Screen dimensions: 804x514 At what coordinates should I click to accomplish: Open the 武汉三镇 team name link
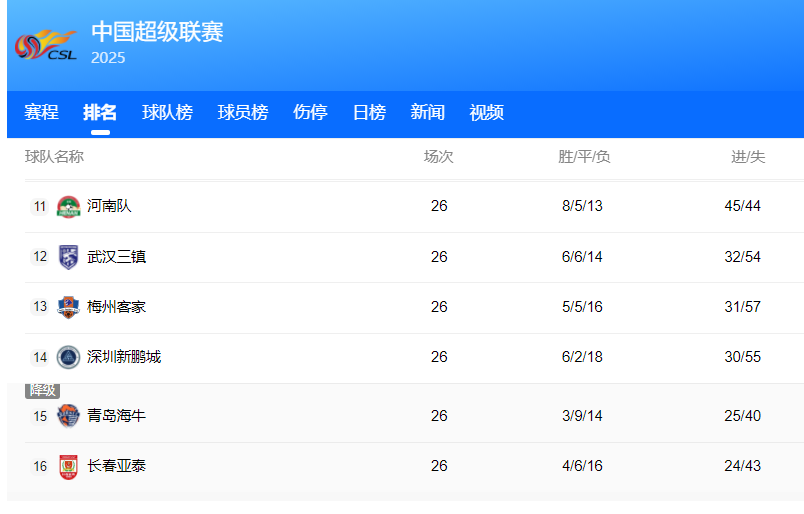click(x=116, y=257)
